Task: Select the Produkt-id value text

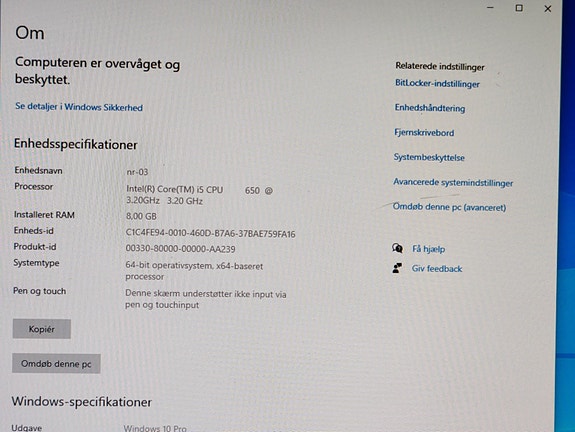Action: (180, 249)
